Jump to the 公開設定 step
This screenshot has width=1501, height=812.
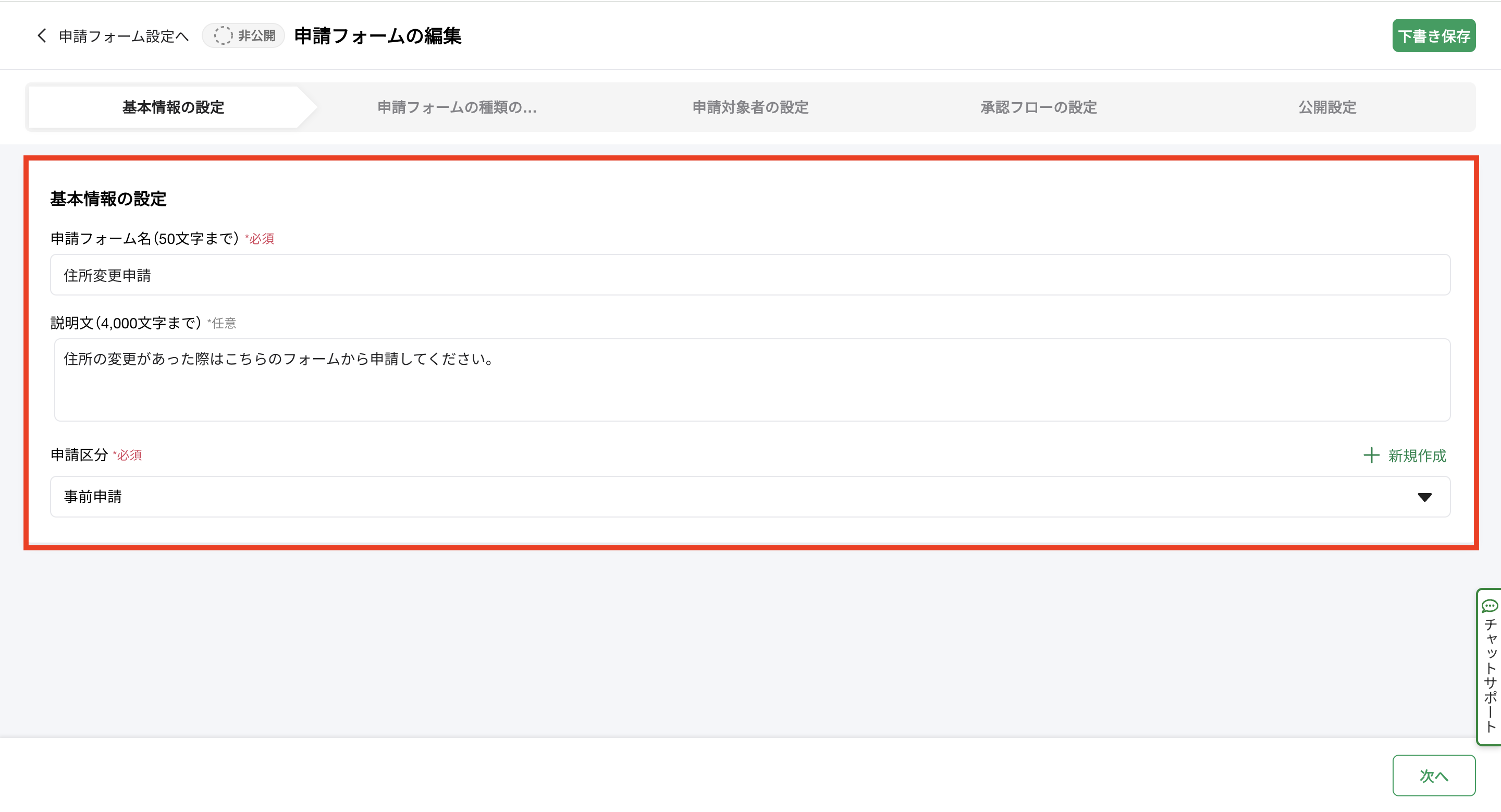click(1327, 107)
